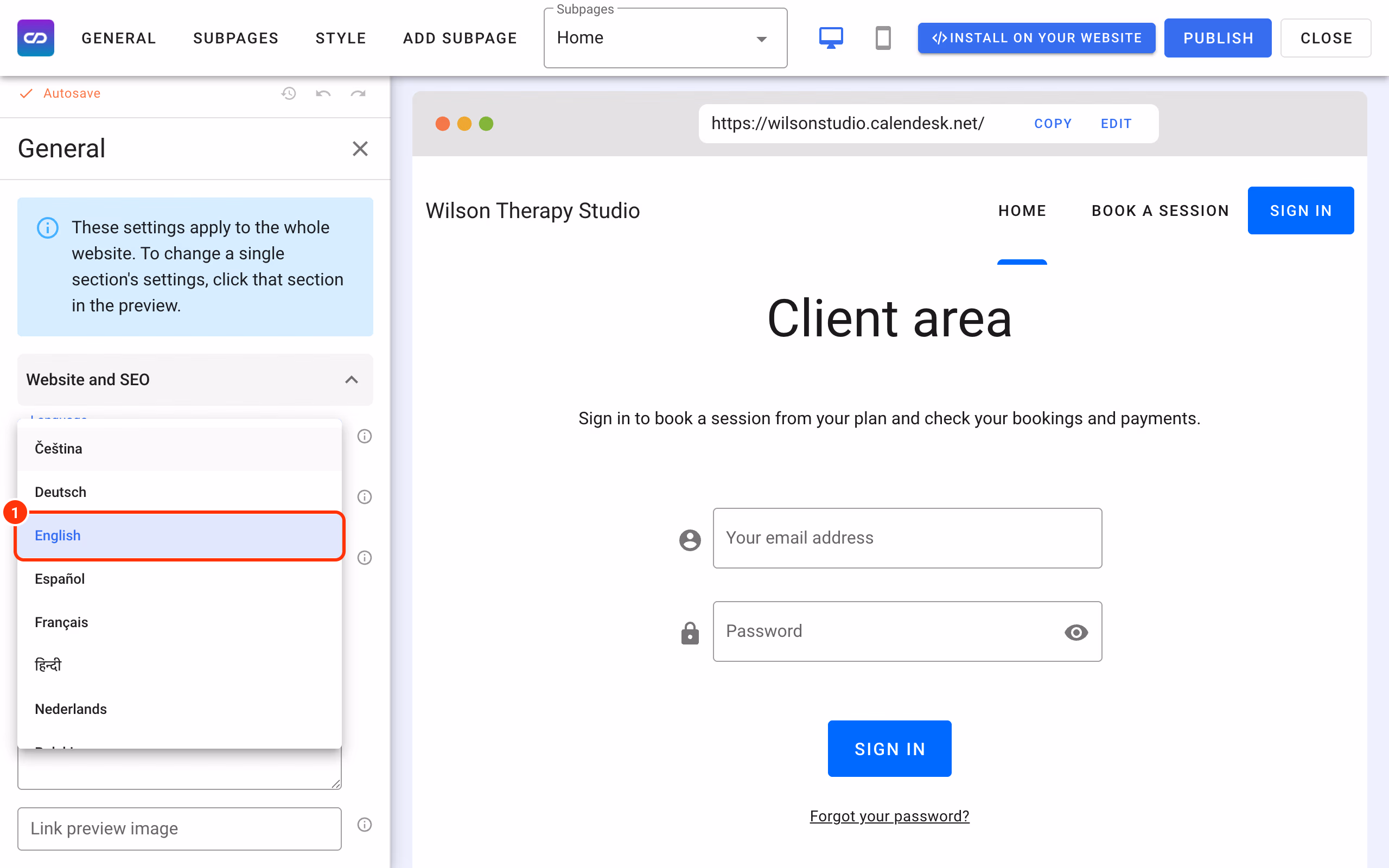Click the CLOSE button

[1326, 38]
